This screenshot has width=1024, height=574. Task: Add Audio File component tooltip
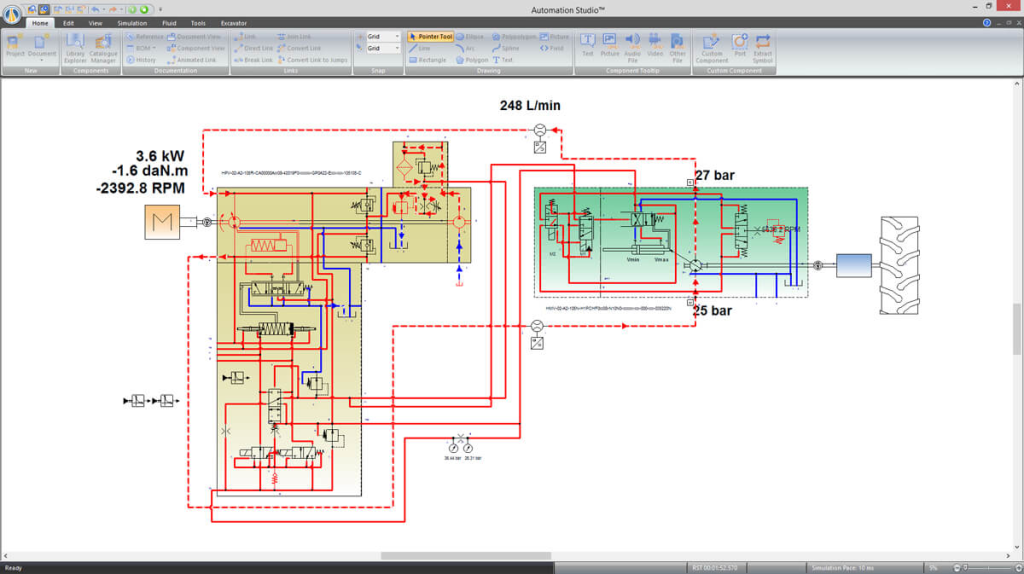632,48
